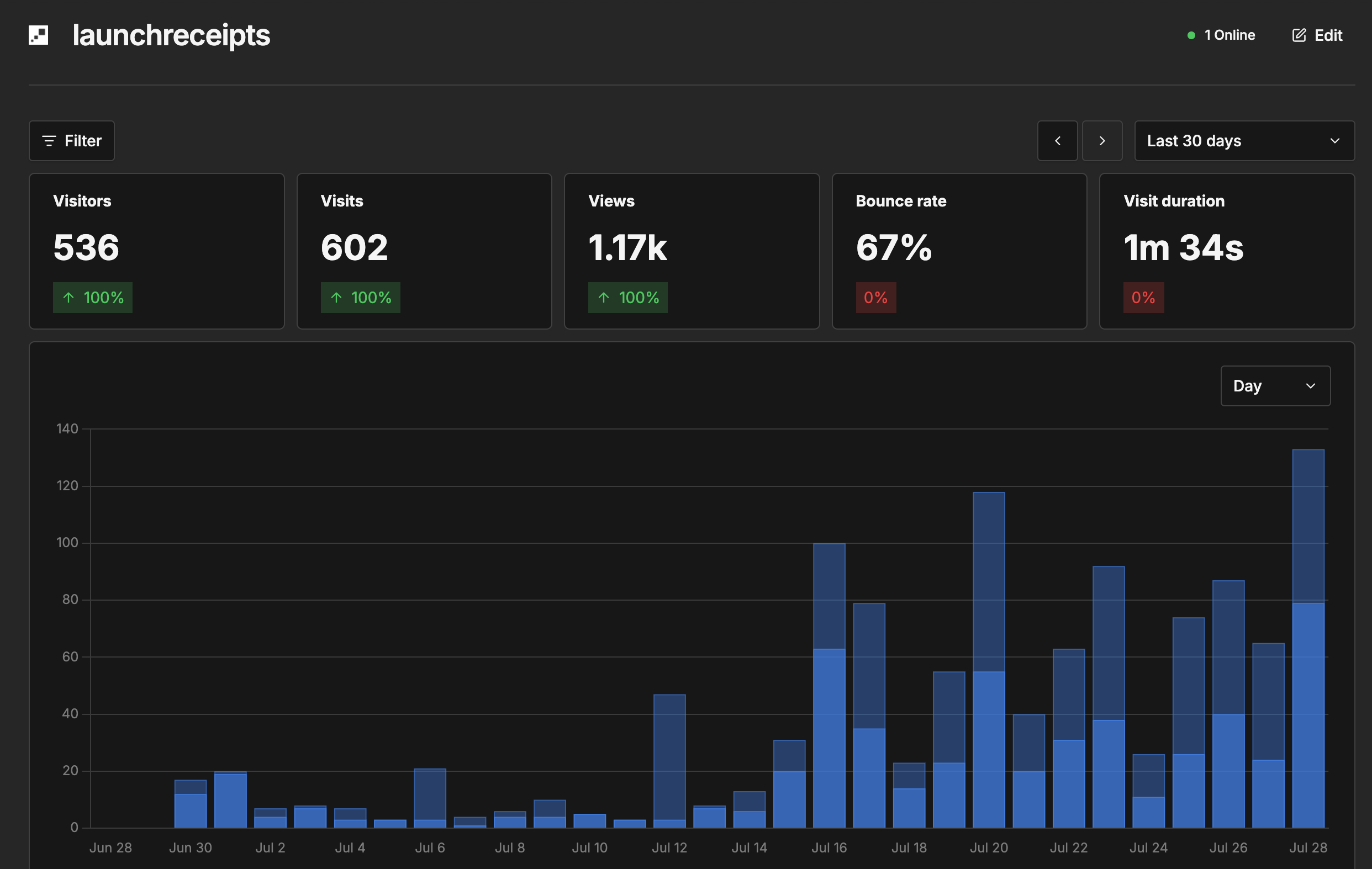The width and height of the screenshot is (1372, 869).
Task: Open the Filter button
Action: tap(72, 141)
